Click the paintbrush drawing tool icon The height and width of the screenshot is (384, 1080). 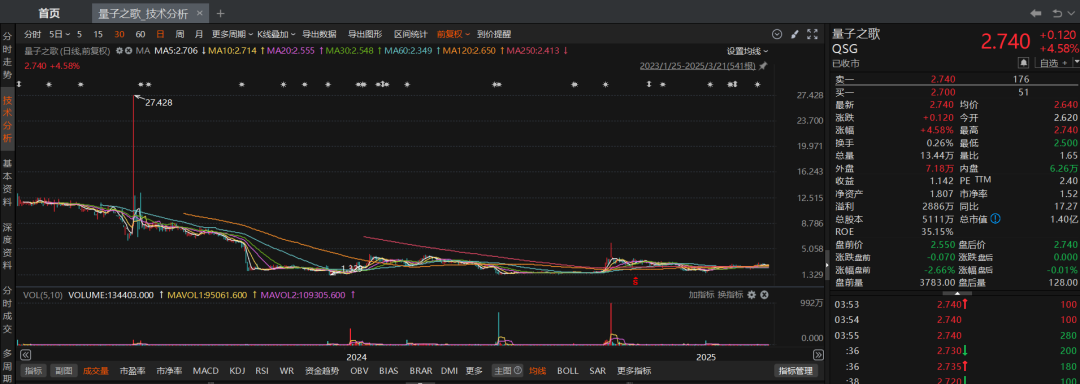794,34
